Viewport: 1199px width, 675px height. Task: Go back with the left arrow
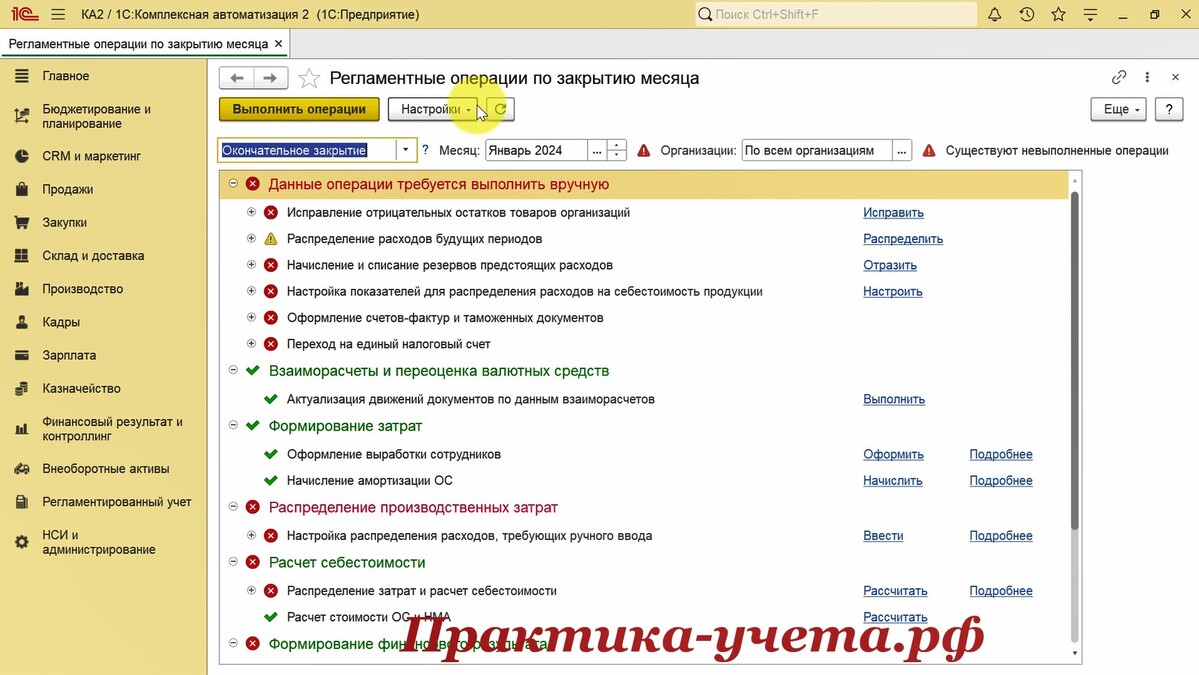click(x=237, y=78)
